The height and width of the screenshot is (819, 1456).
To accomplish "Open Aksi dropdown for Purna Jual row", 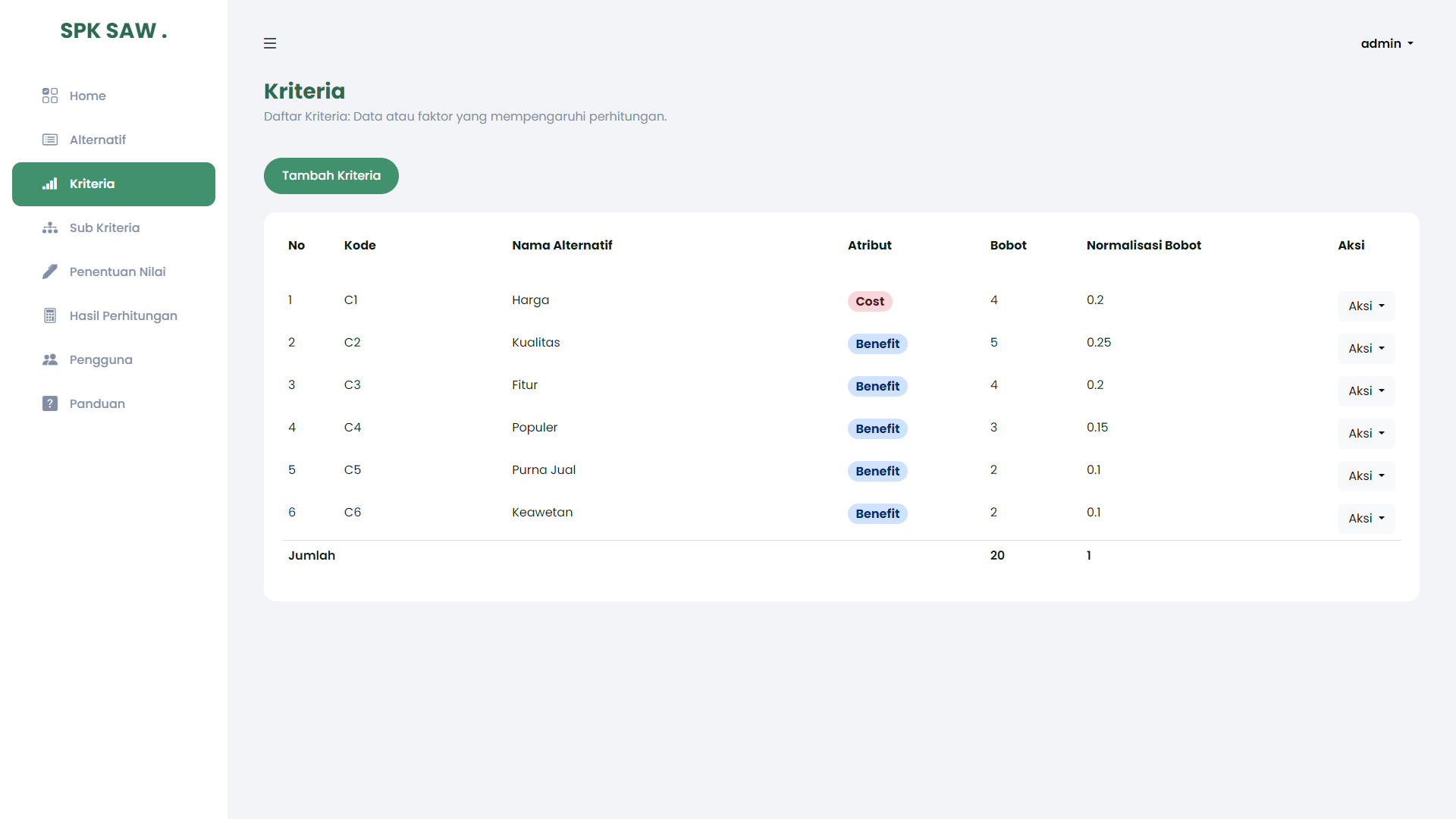I will point(1366,476).
